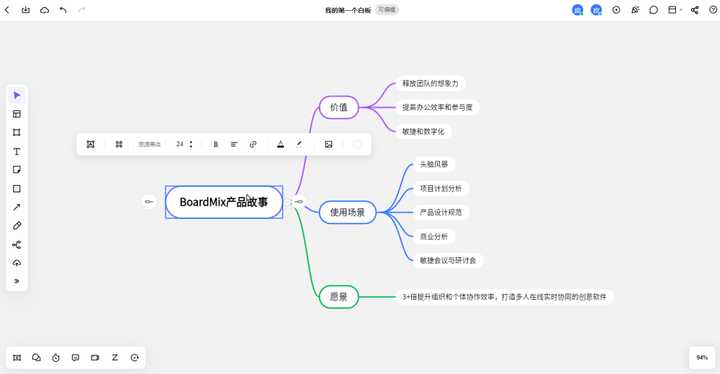Open the fill color picker
The image size is (720, 374).
coord(281,144)
